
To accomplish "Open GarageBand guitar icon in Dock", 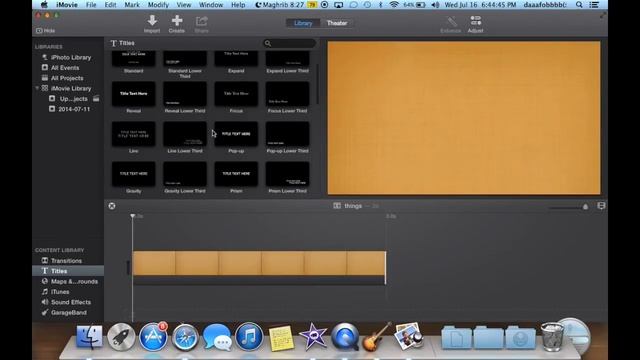I will [376, 337].
